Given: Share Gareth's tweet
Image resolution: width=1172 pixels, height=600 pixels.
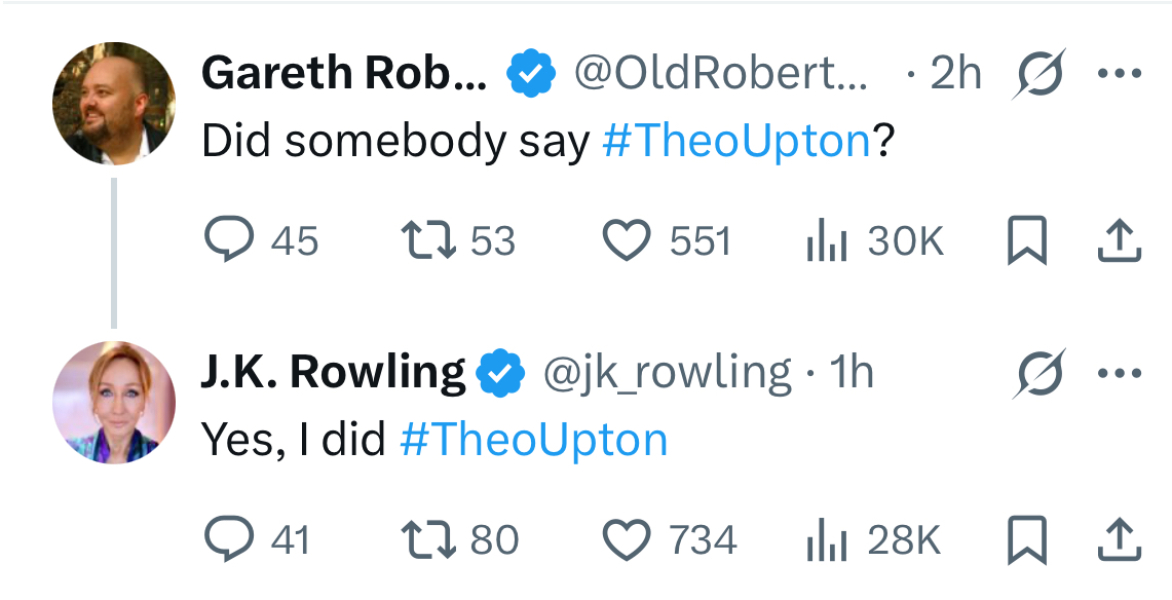Looking at the screenshot, I should click(x=1120, y=242).
